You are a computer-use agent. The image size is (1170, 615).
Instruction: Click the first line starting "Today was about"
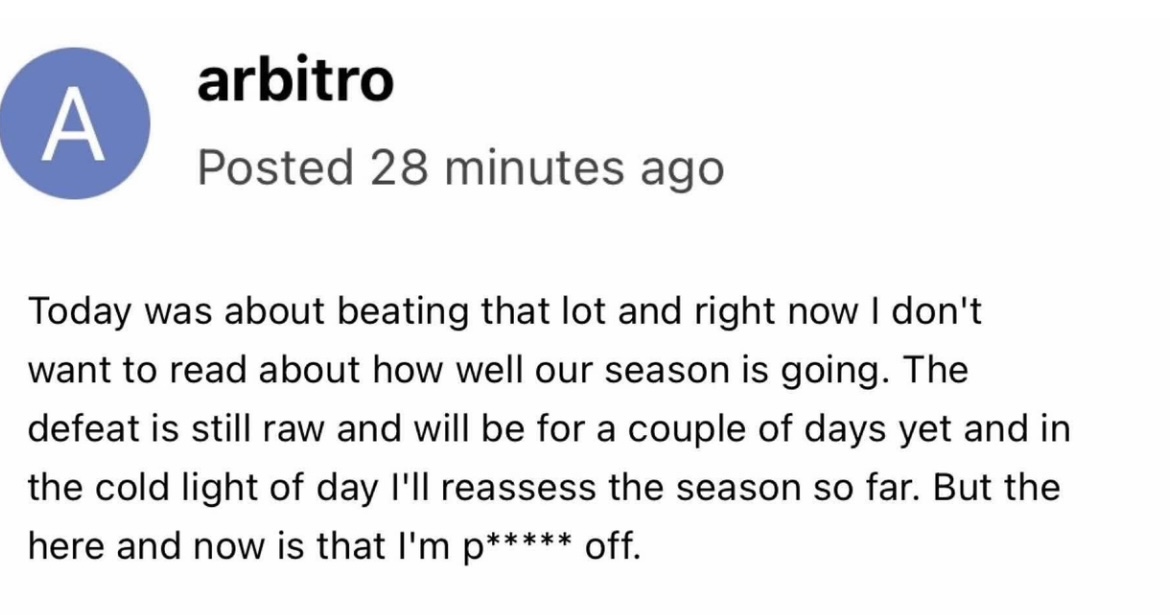coord(505,314)
